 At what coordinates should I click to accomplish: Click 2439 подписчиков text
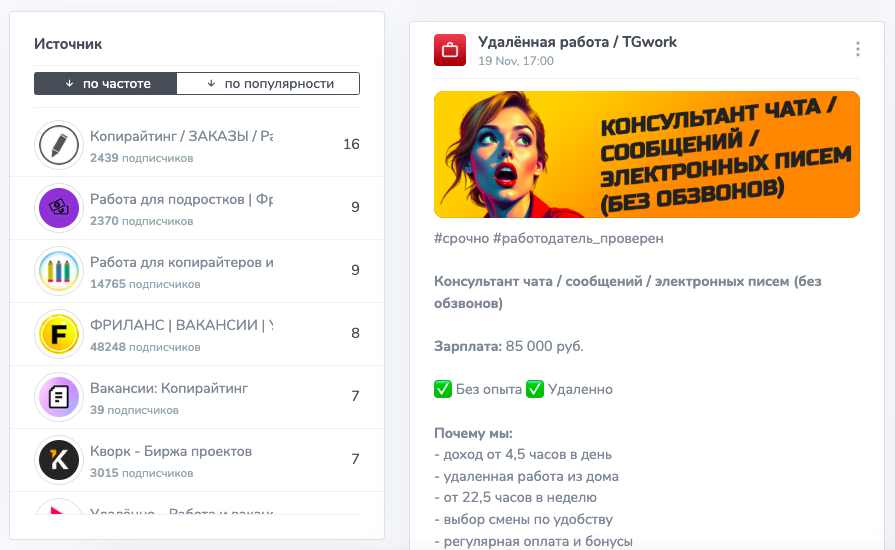click(x=142, y=158)
